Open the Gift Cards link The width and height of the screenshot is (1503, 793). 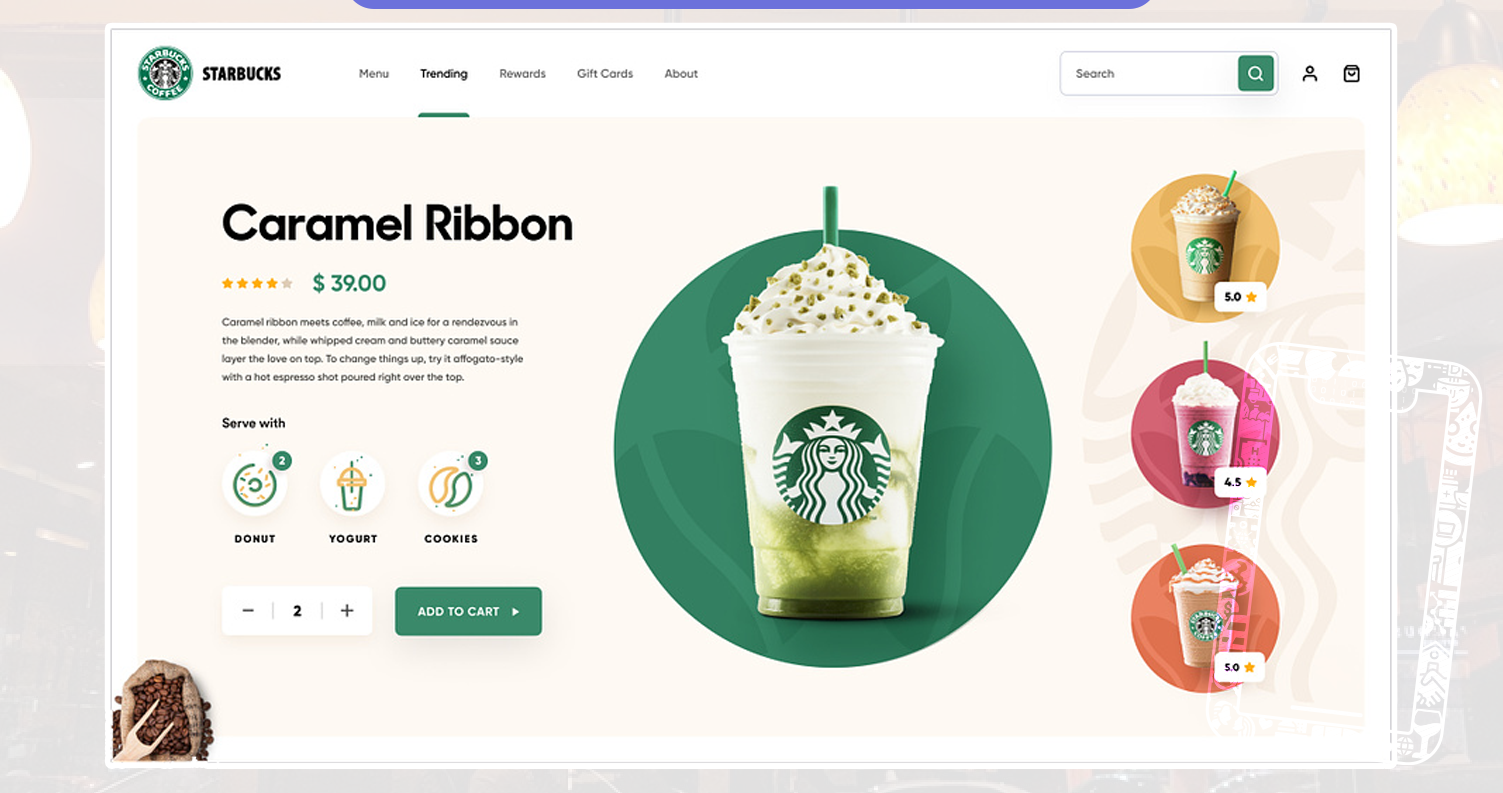click(604, 74)
